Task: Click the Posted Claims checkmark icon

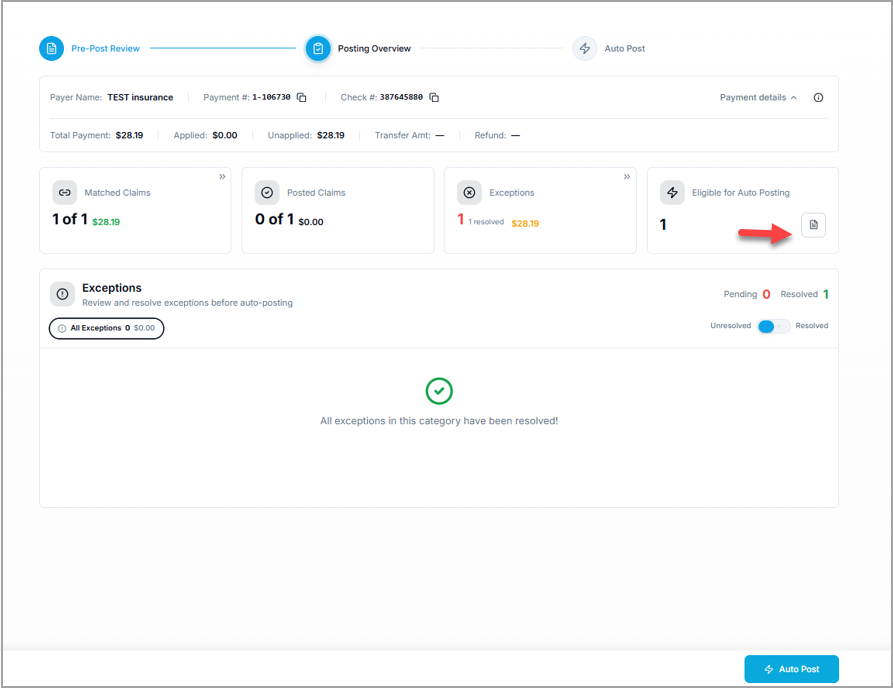Action: (x=267, y=193)
